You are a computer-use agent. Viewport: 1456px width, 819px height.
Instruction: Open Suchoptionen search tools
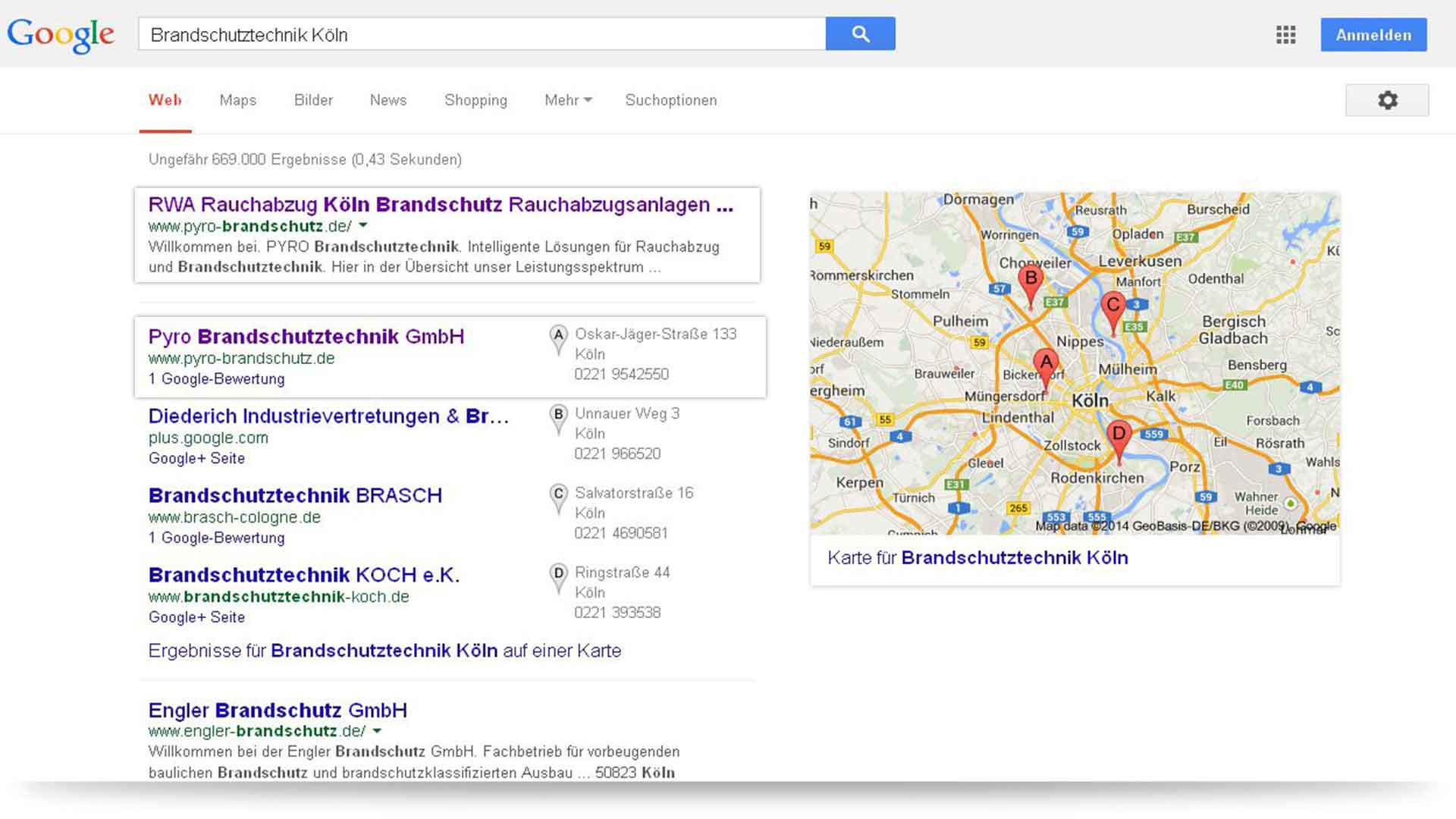[670, 100]
